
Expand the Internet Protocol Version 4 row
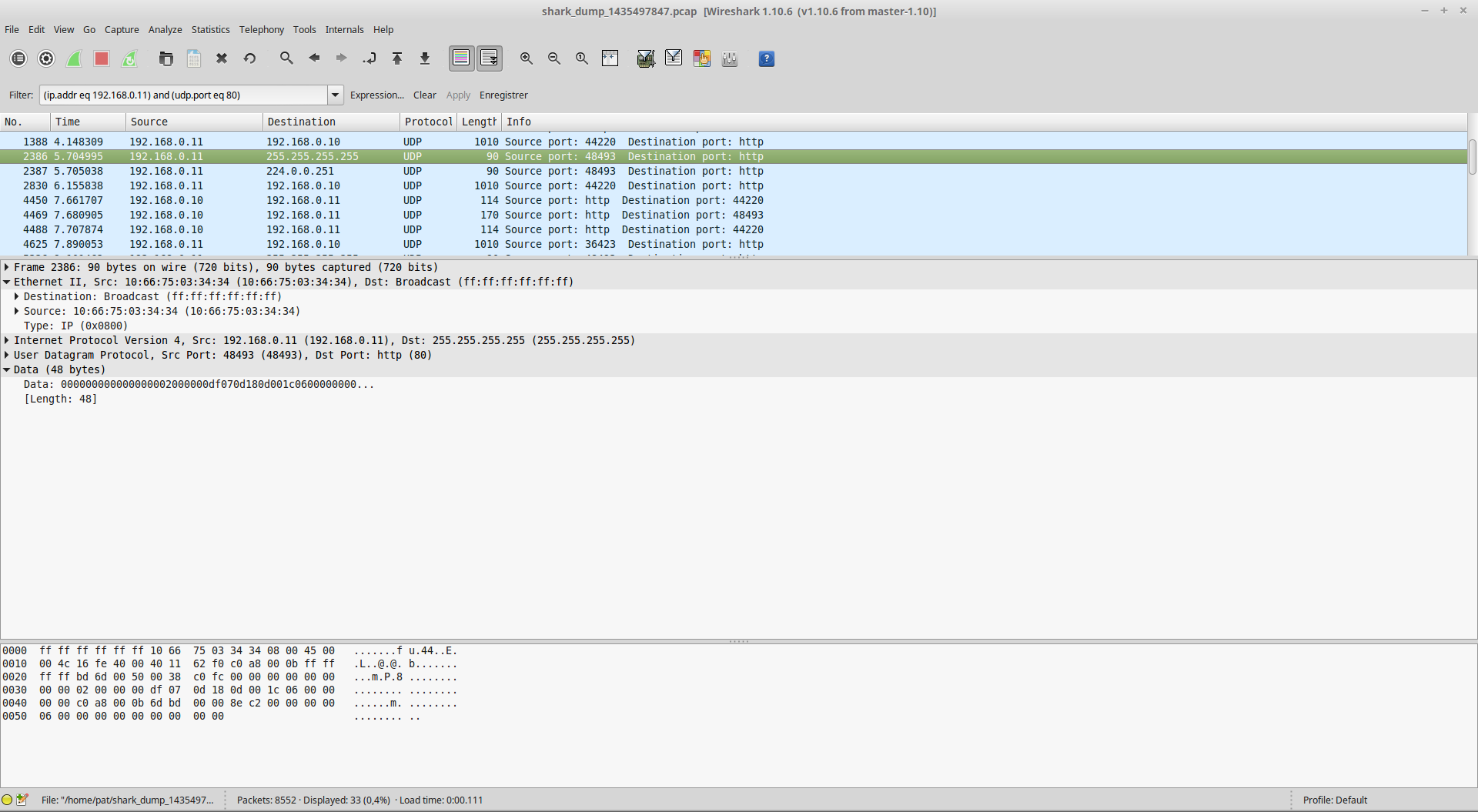[7, 340]
